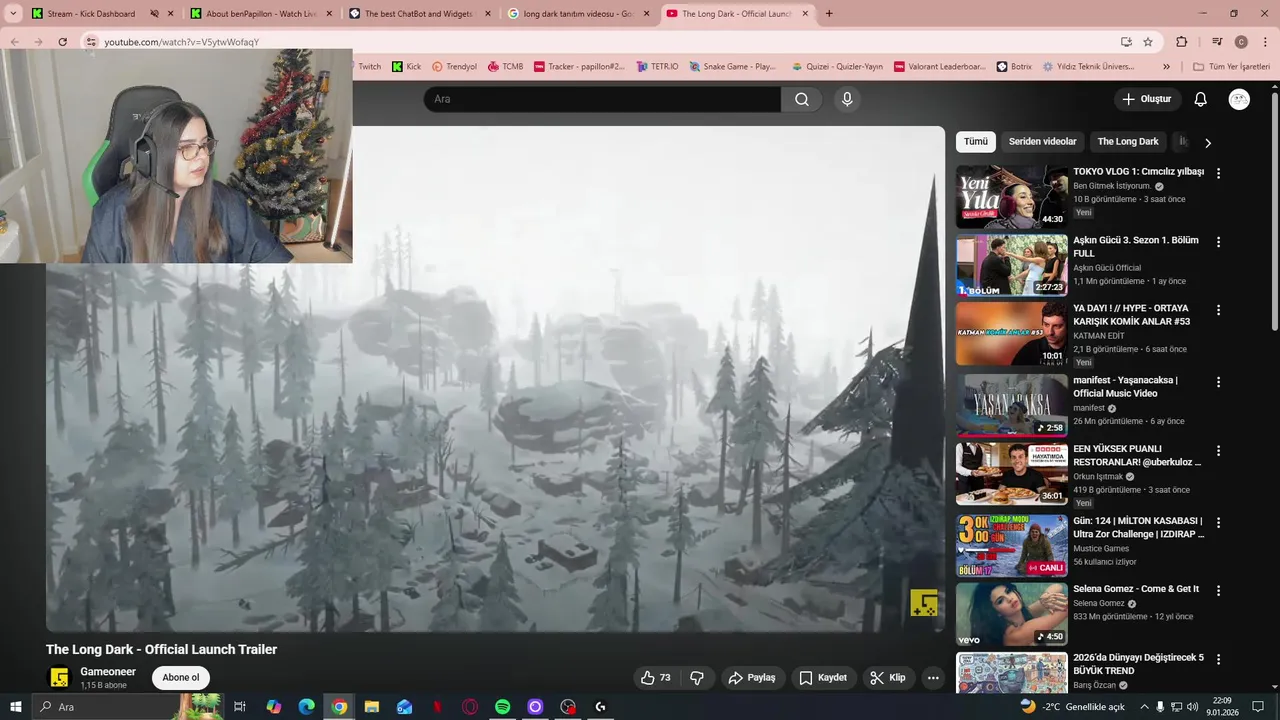
Task: Open Yıldız Teknik Üniversitesi bookmark
Action: (1088, 67)
